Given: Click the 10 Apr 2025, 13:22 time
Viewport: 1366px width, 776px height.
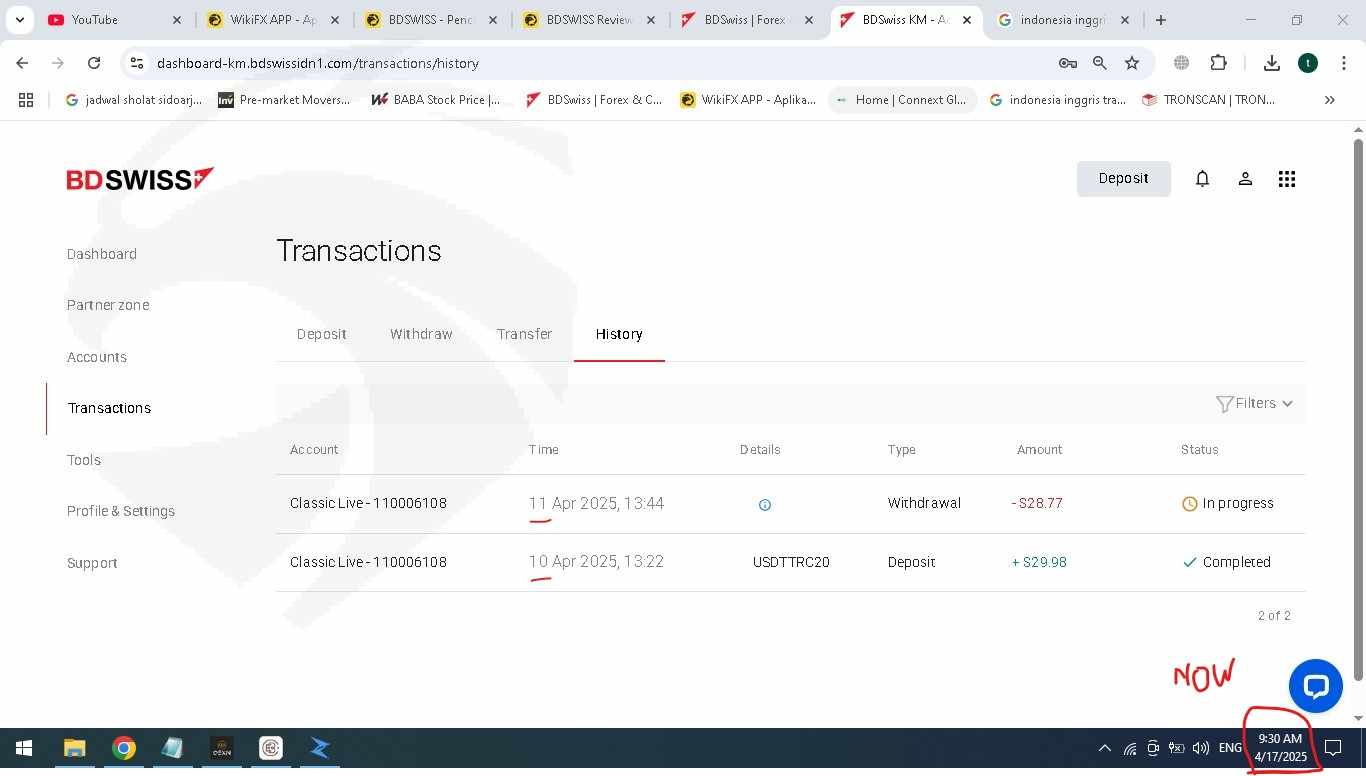Looking at the screenshot, I should 596,562.
